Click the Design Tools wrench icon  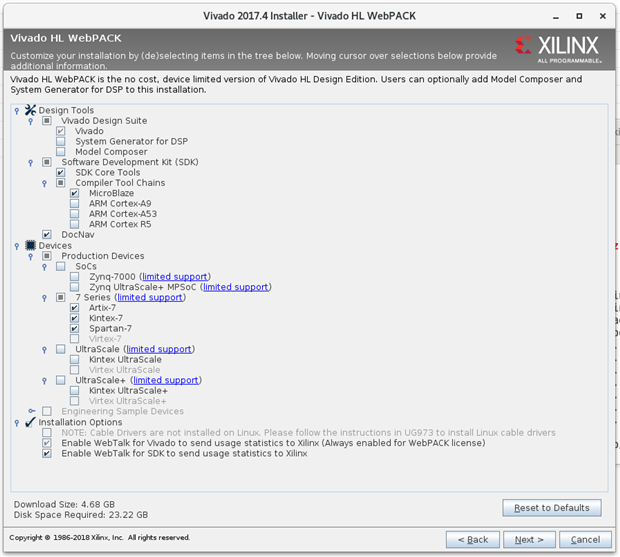pos(30,110)
